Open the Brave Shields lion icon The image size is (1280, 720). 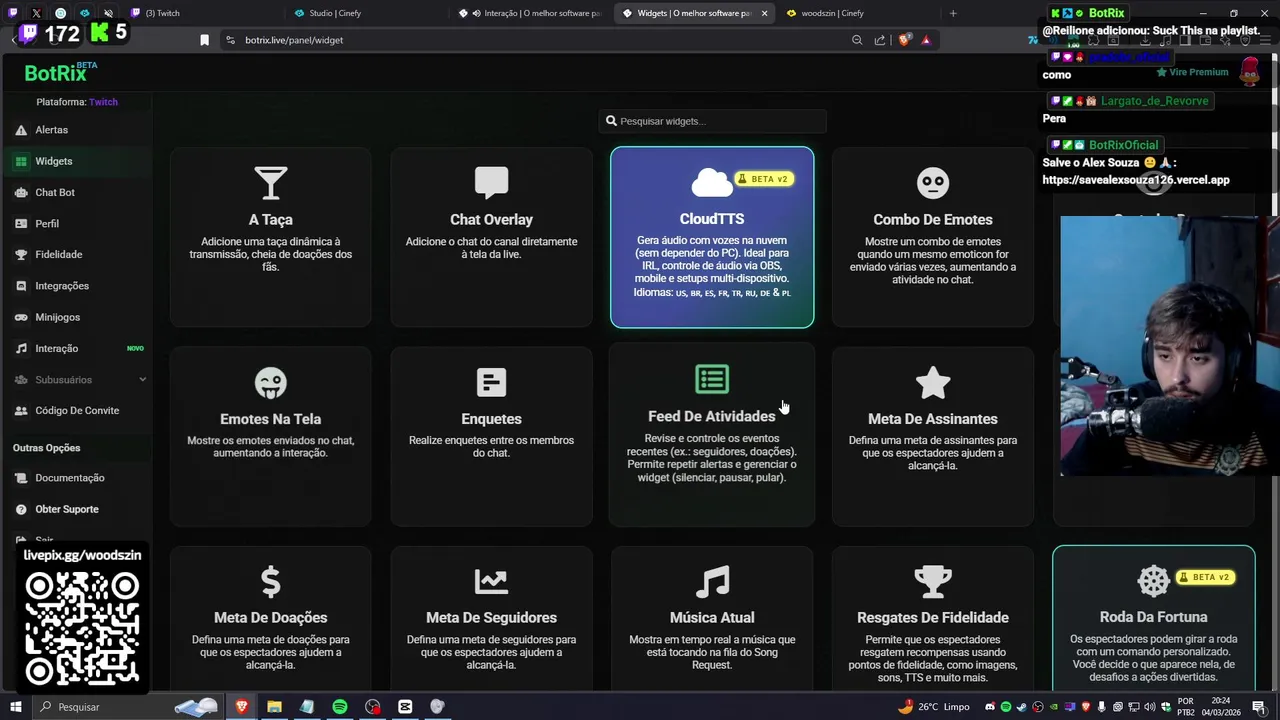coord(904,40)
